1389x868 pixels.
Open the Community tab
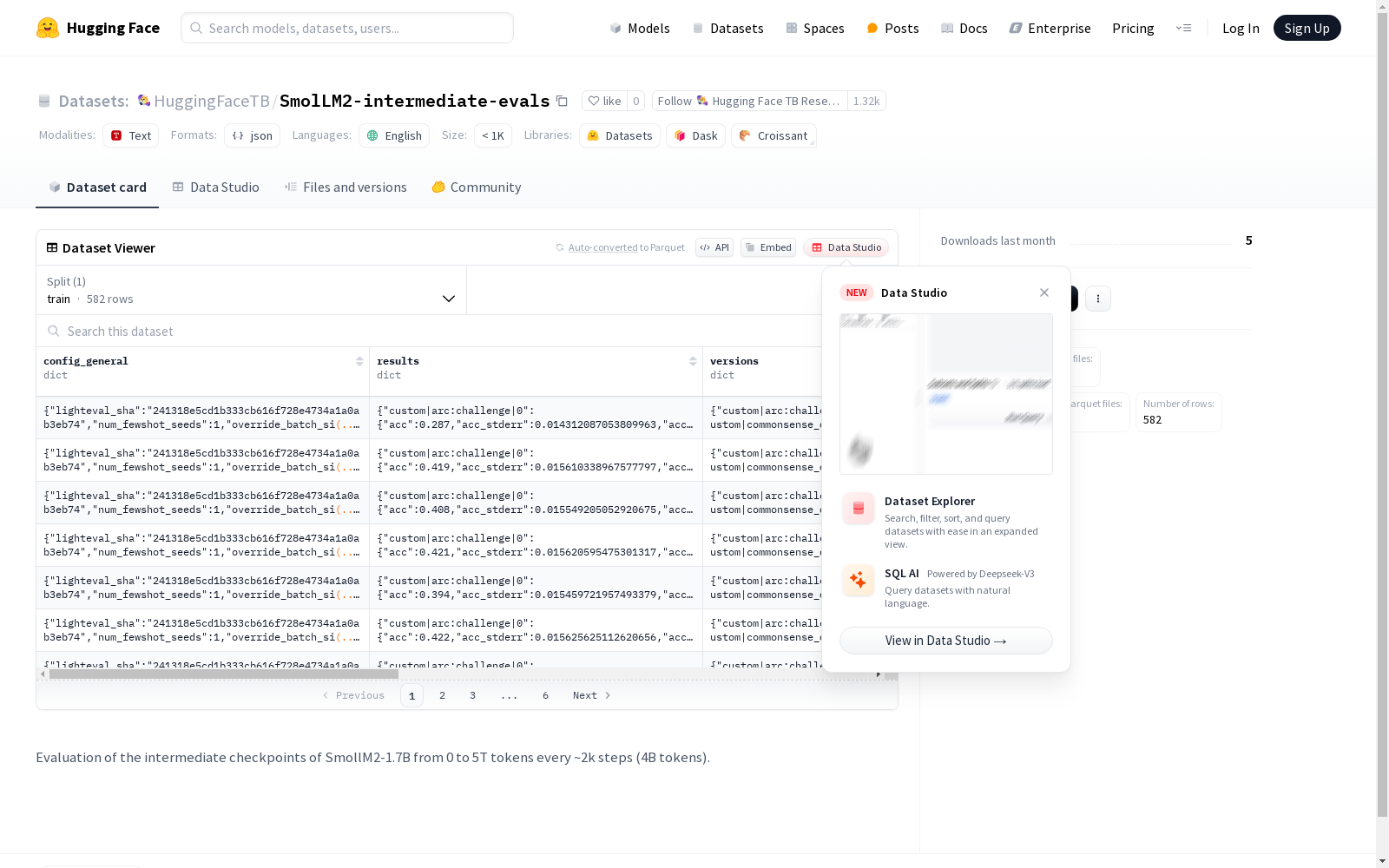(x=477, y=187)
